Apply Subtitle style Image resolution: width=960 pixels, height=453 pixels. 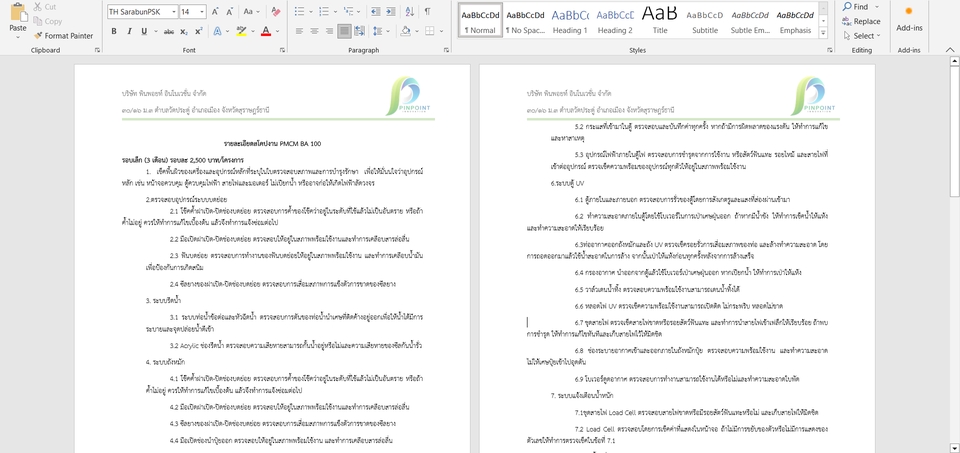(705, 20)
